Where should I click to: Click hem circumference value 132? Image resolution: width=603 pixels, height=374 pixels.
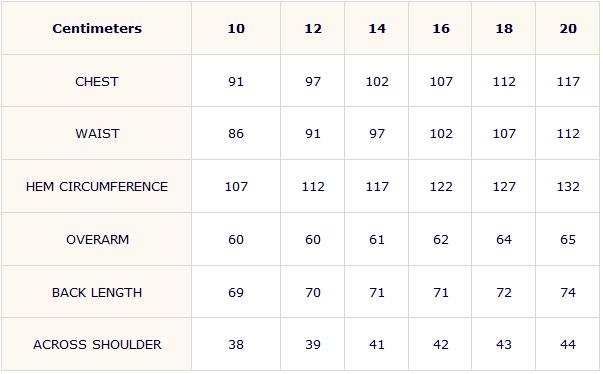click(x=568, y=186)
